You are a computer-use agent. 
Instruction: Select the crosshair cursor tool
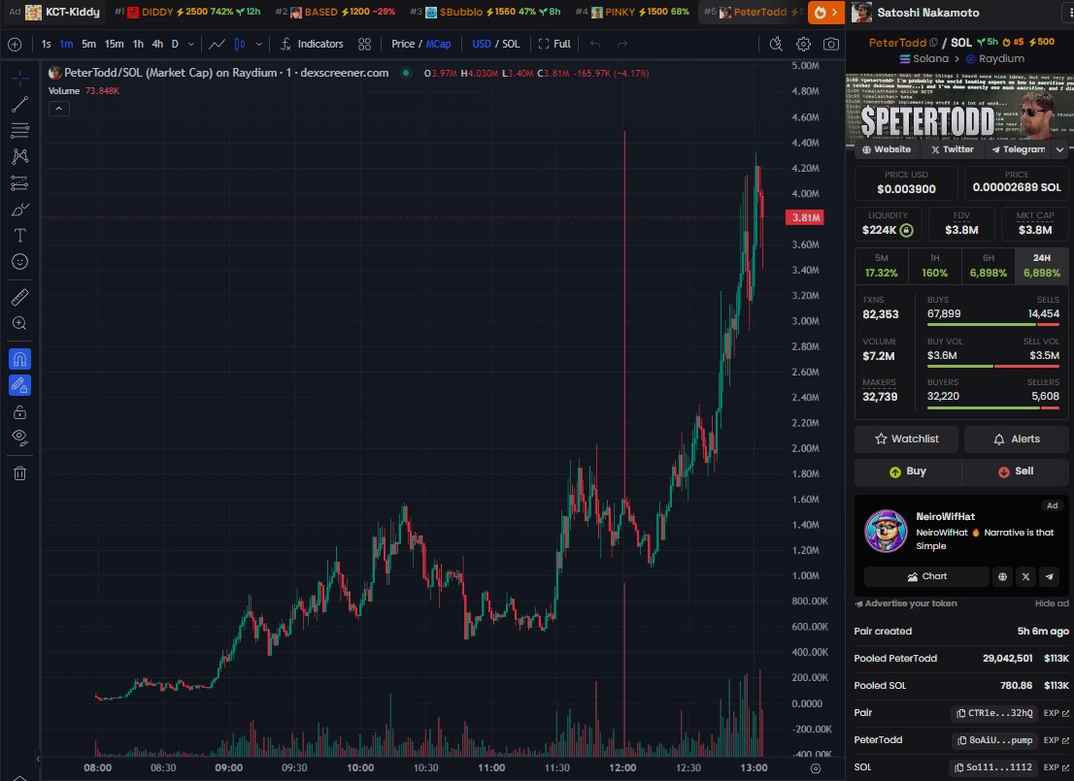pyautogui.click(x=20, y=77)
